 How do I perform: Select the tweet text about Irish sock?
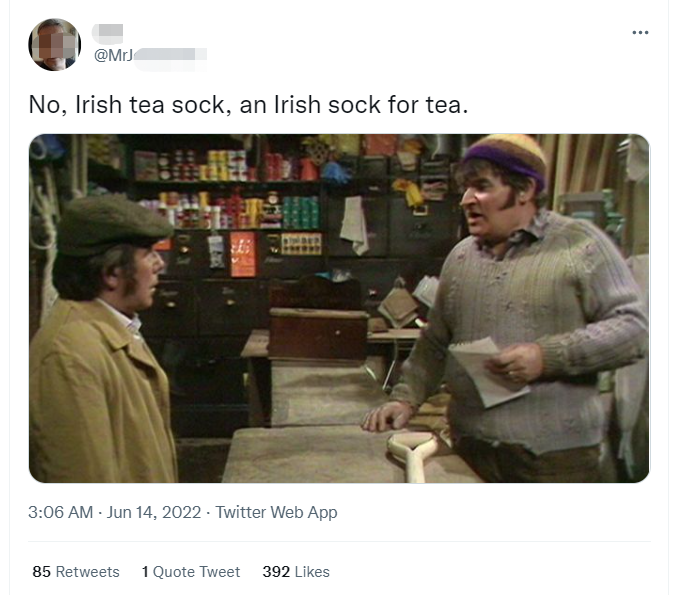248,105
